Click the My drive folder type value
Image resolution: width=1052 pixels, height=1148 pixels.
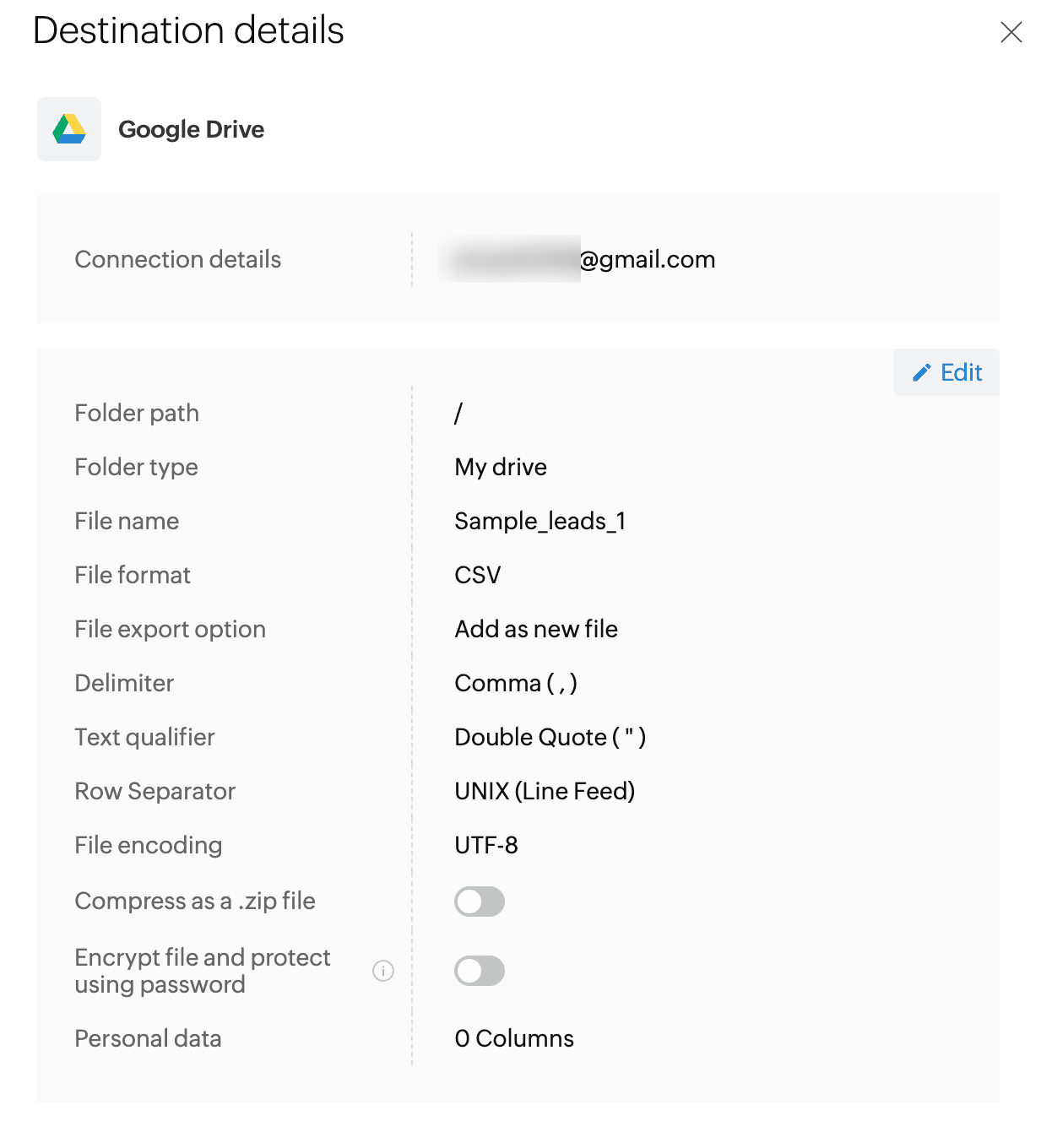point(501,467)
